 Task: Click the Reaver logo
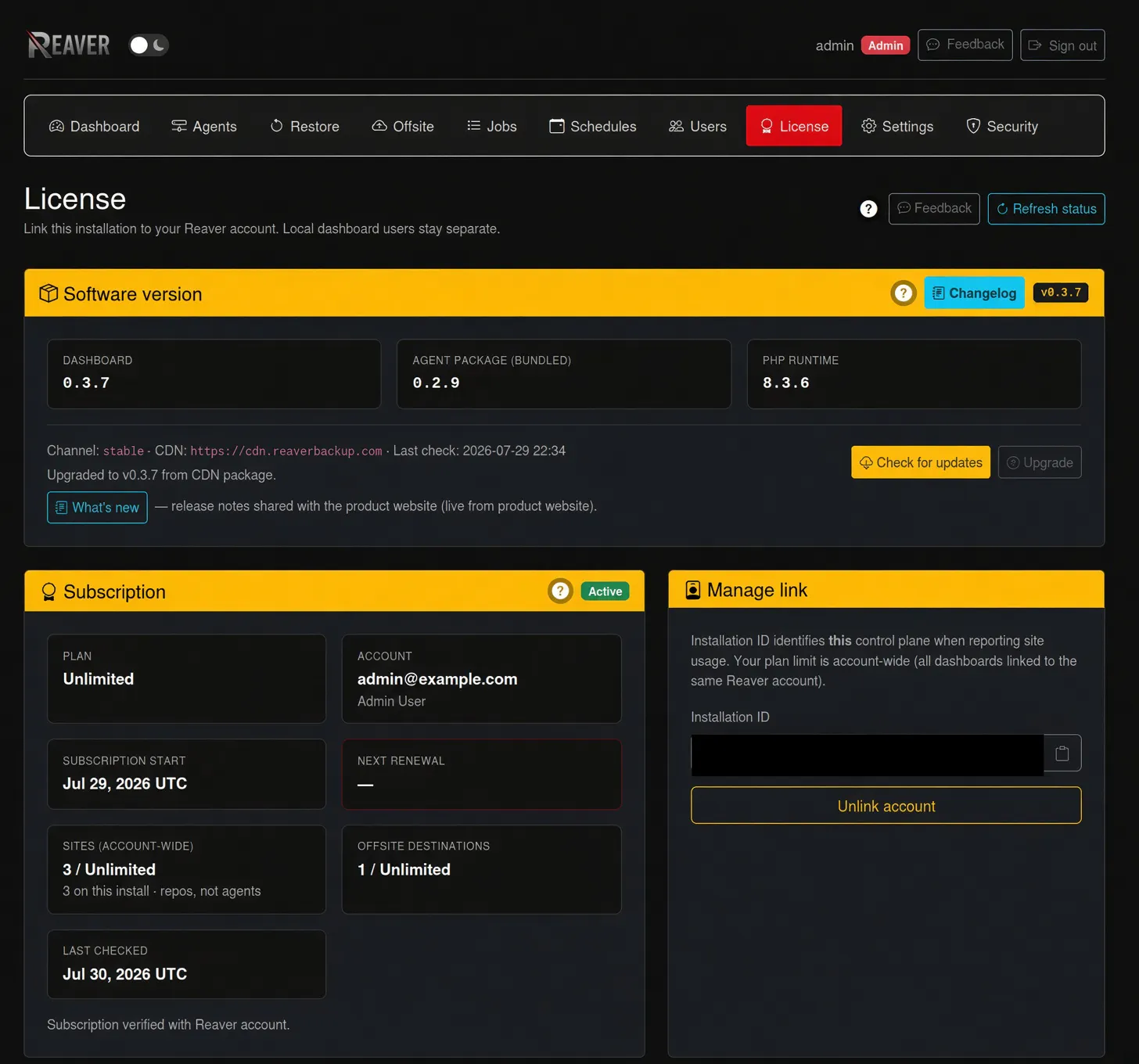click(x=68, y=45)
